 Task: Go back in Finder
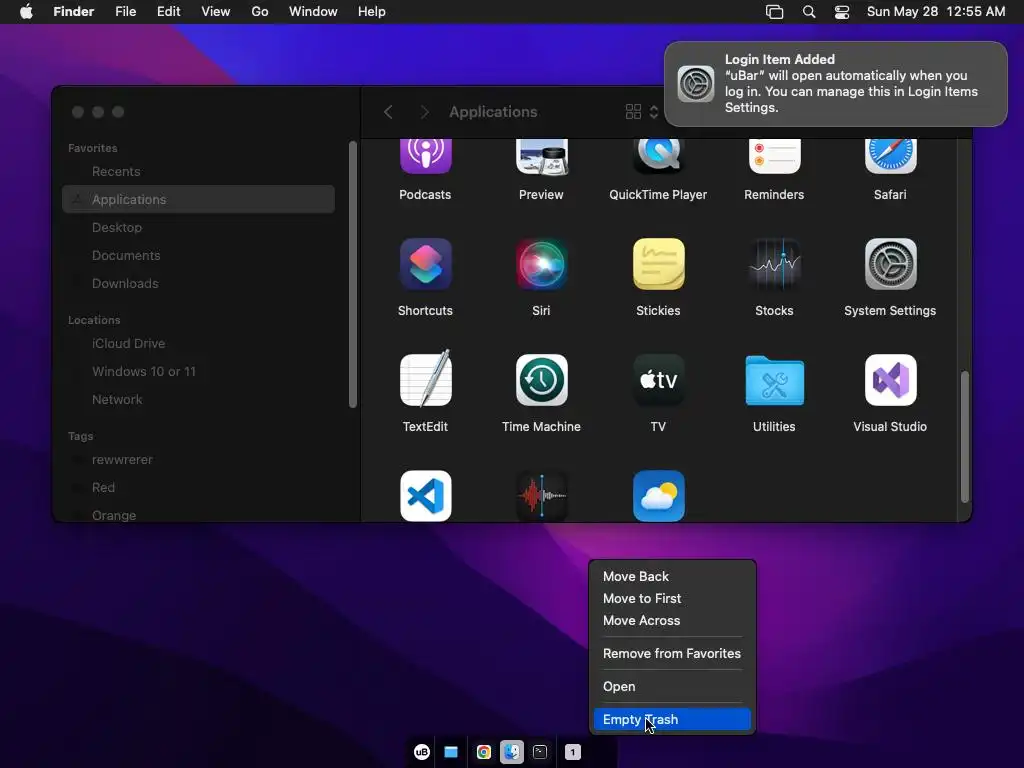(x=388, y=112)
